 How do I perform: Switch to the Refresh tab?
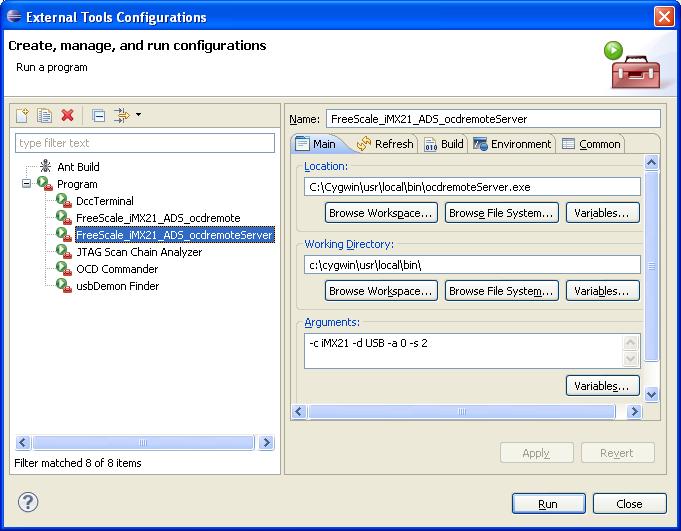pos(384,144)
